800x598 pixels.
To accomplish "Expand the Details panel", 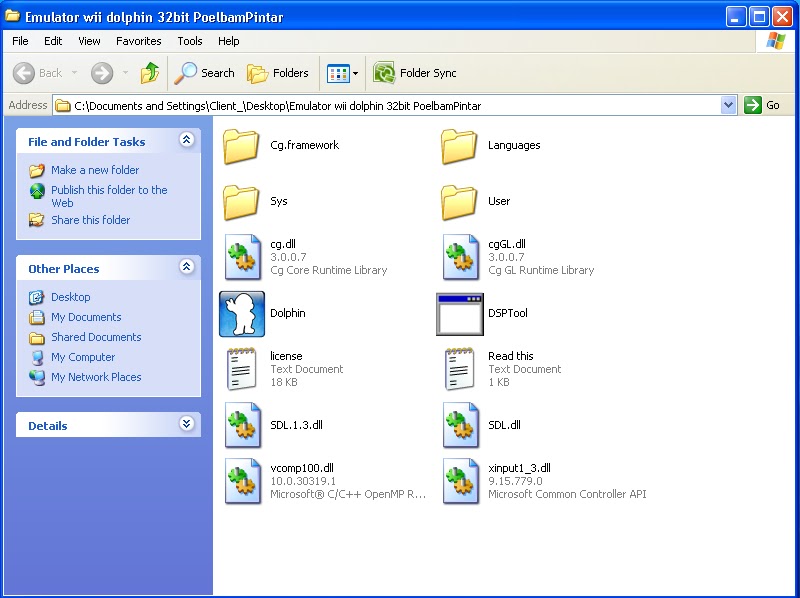I will click(187, 425).
